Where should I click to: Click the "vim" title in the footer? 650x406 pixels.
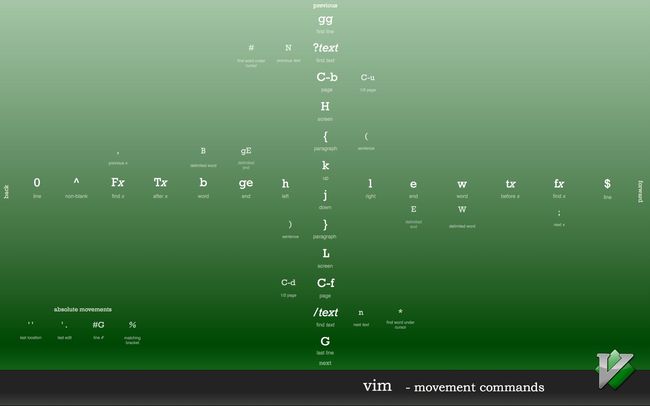[x=377, y=386]
